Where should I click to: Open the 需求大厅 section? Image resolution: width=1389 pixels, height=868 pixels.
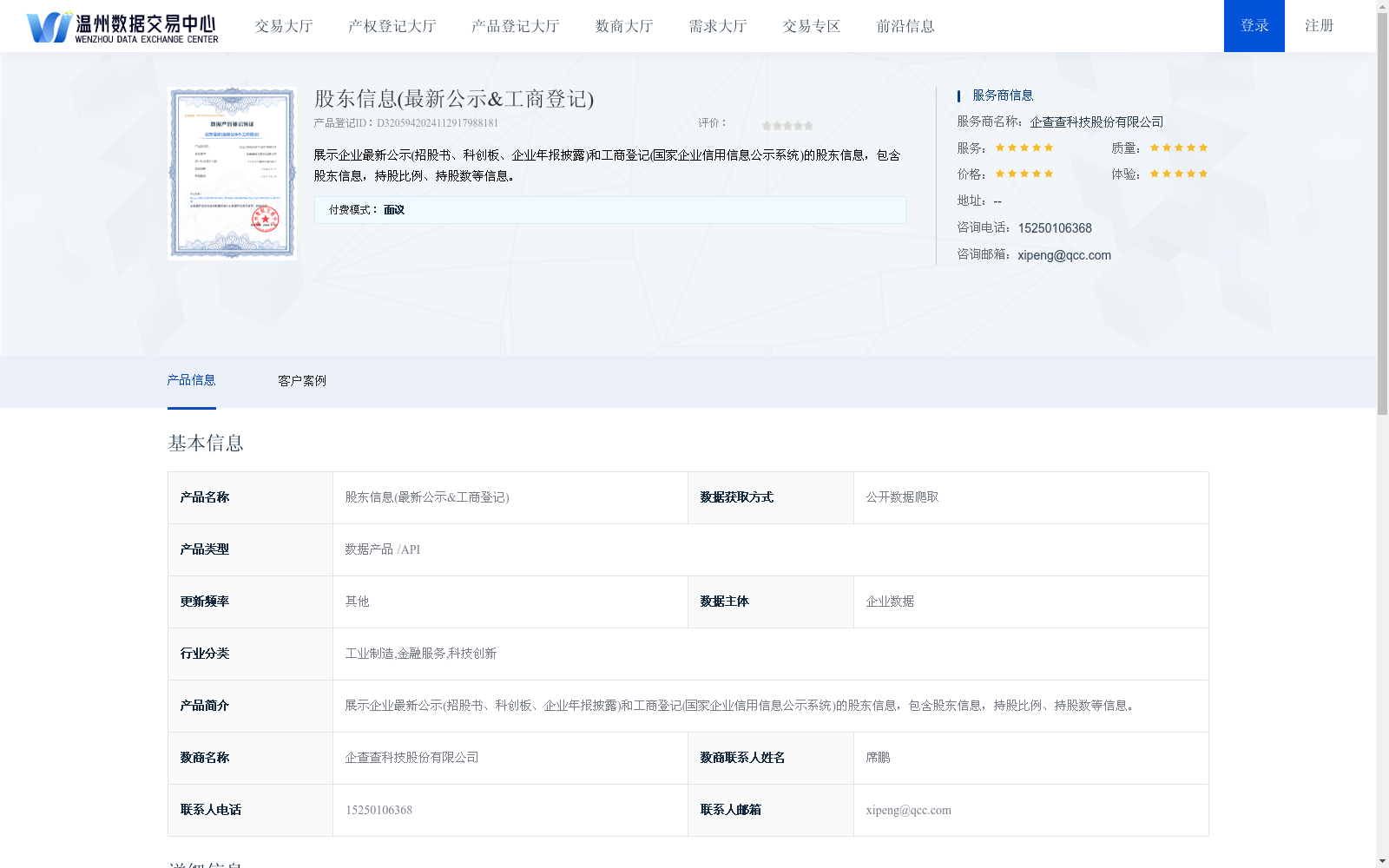(x=716, y=26)
